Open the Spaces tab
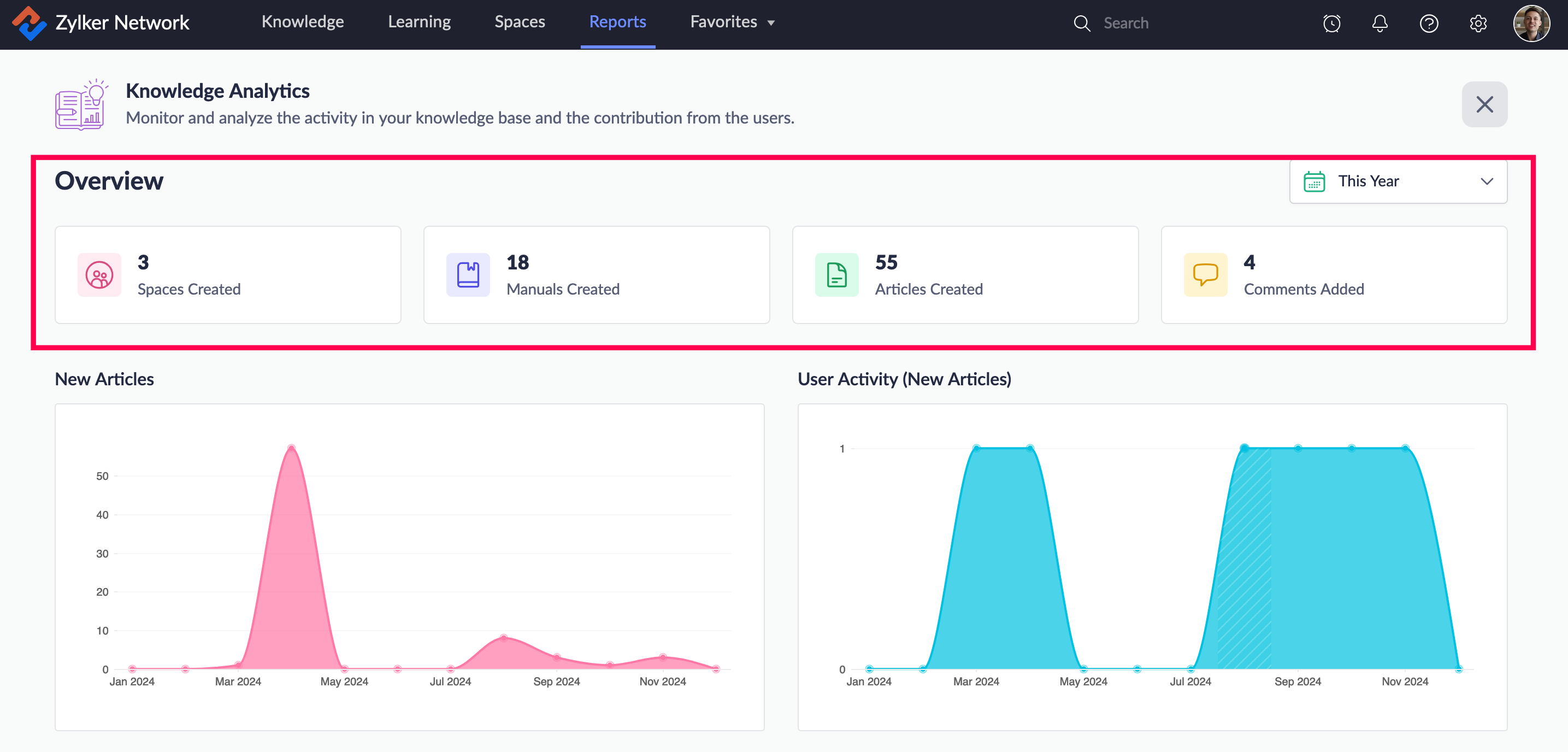 519,22
